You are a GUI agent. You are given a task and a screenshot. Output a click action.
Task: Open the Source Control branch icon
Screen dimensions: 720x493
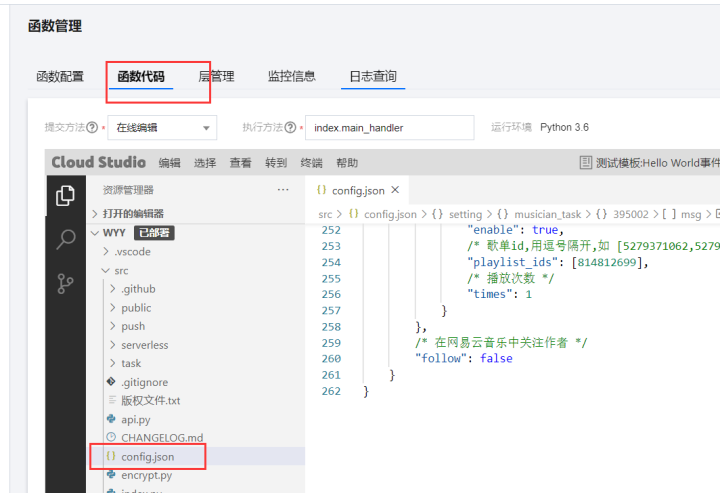(66, 283)
